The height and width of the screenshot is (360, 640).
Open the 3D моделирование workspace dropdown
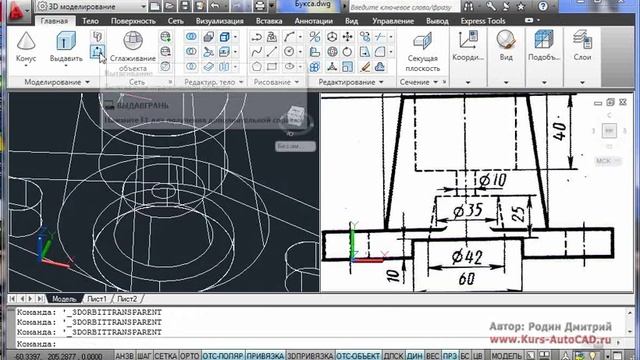point(92,6)
